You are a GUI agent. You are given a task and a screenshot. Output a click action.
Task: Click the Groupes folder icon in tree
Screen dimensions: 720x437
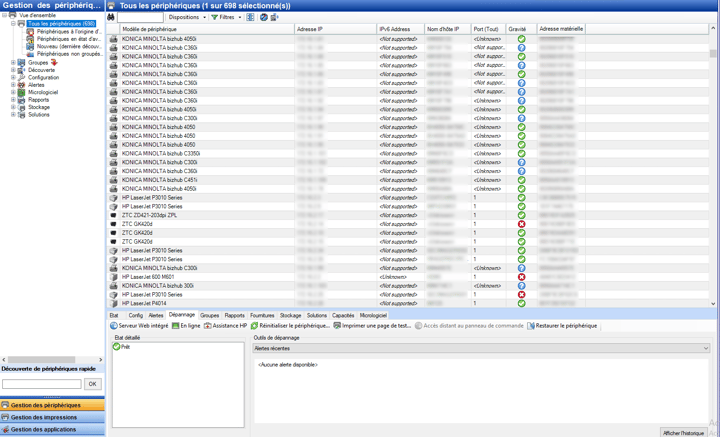pos(21,63)
